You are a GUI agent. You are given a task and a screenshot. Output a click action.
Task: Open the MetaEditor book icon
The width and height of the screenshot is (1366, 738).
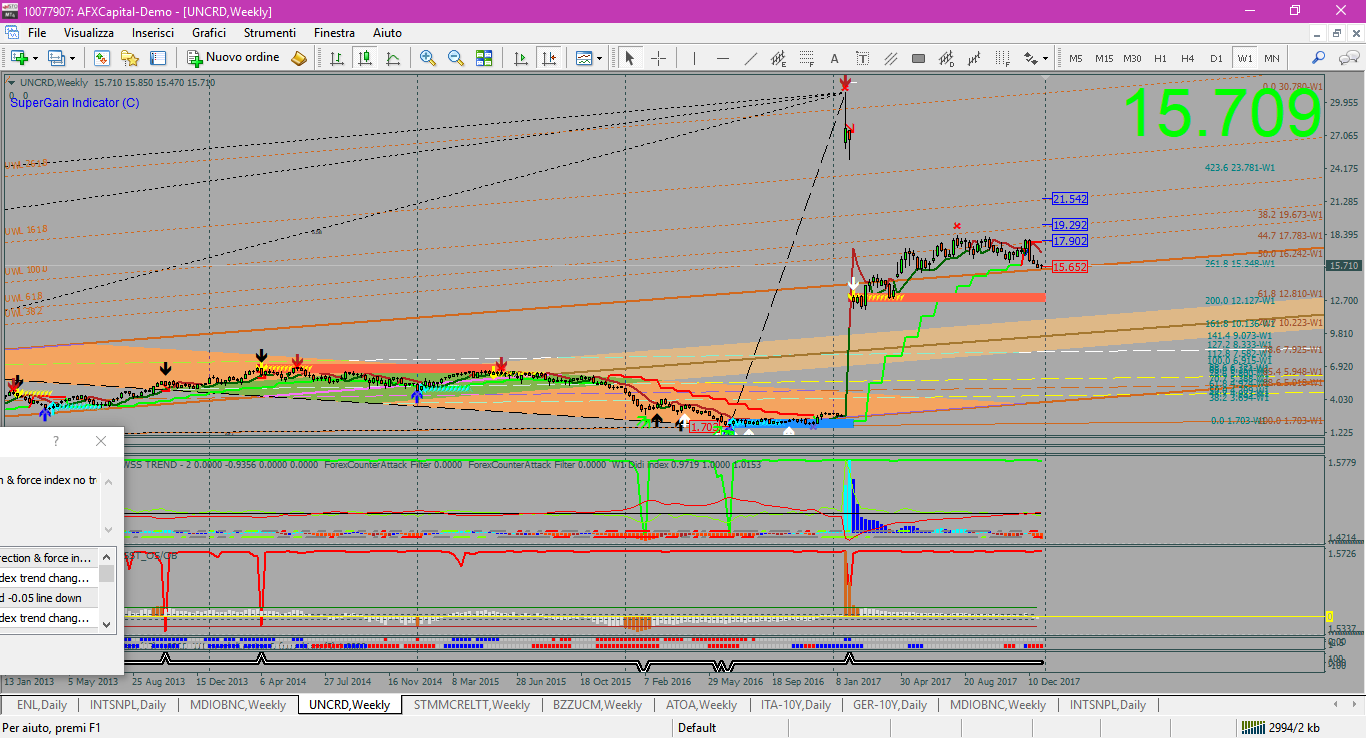299,58
